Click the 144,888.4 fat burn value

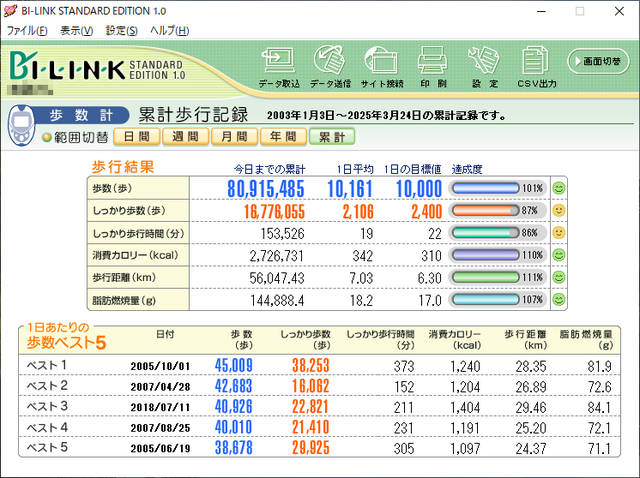277,301
